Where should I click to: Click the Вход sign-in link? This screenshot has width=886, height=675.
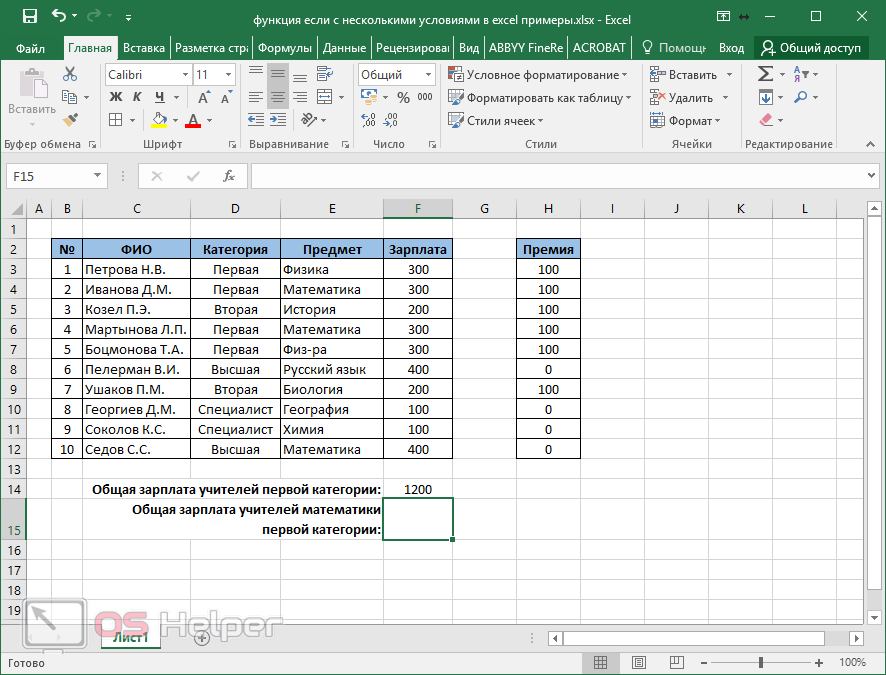(731, 47)
